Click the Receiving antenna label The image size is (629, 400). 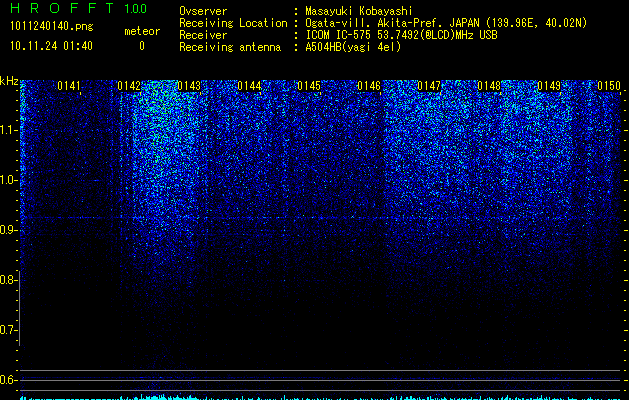click(230, 47)
